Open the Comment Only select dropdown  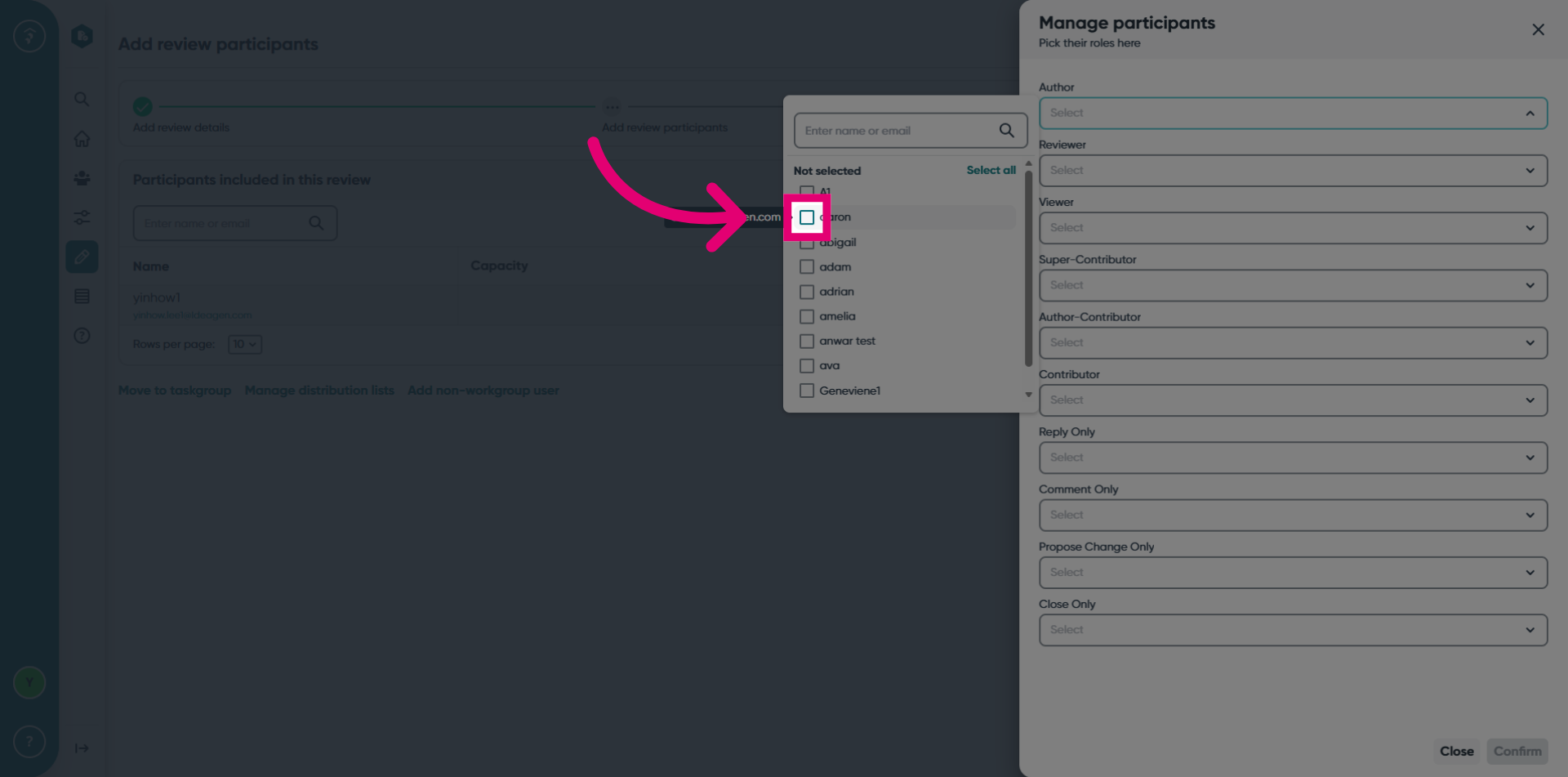[x=1293, y=516]
